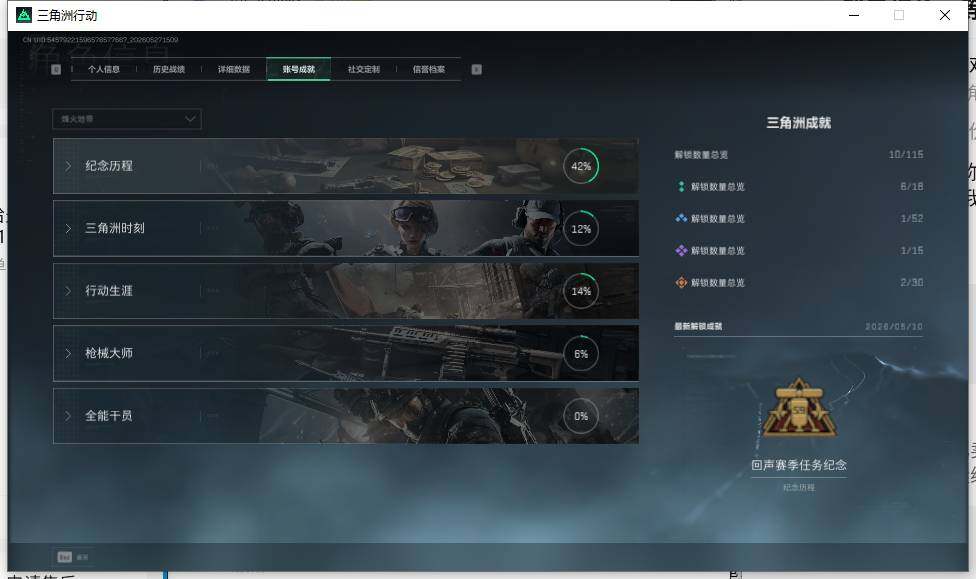Click the 回声赛季任务纪念 achievement title
This screenshot has width=976, height=579.
point(799,465)
